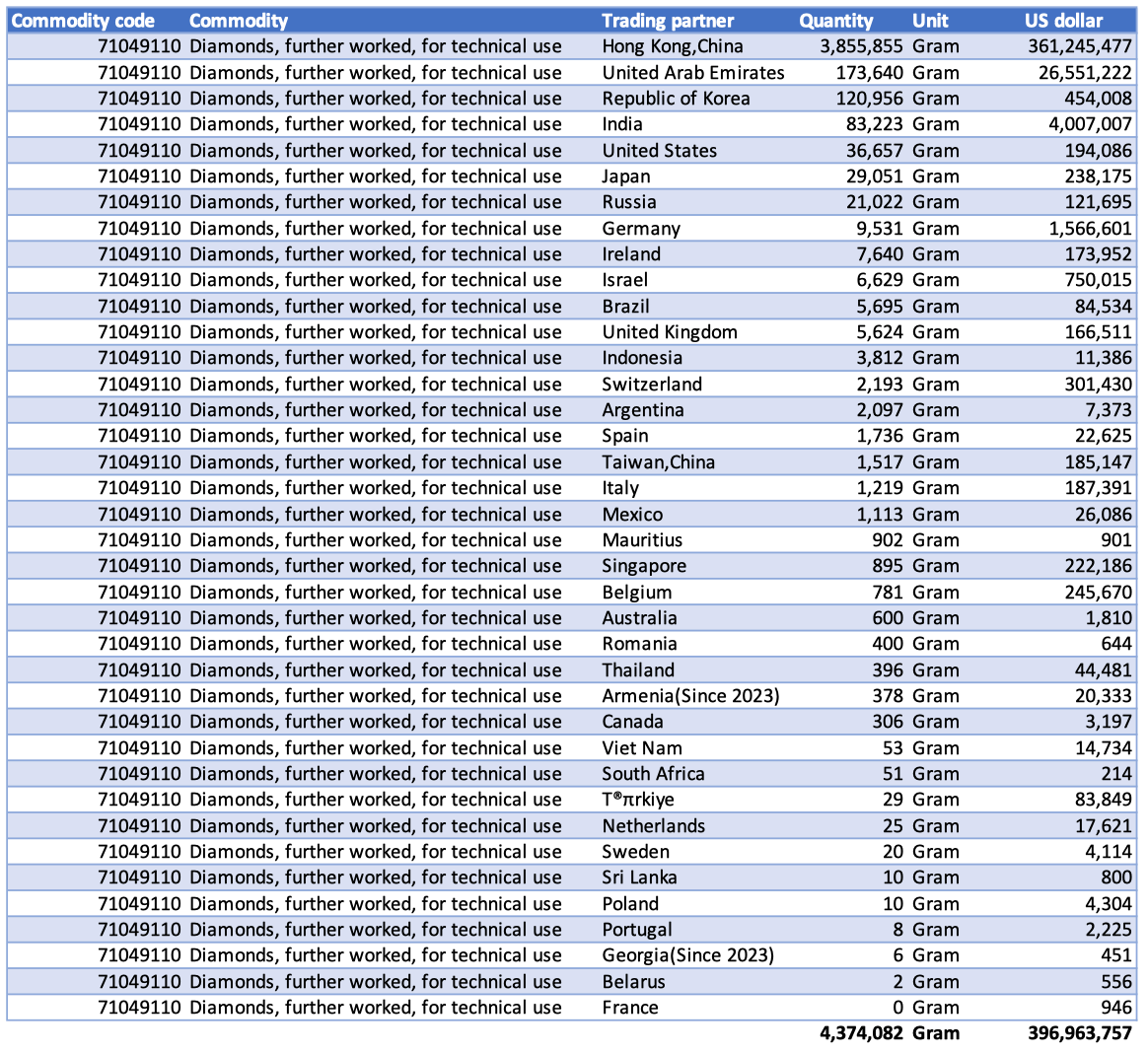Click the United Arab Emirates cell
The image size is (1148, 1053).
pyautogui.click(x=692, y=73)
